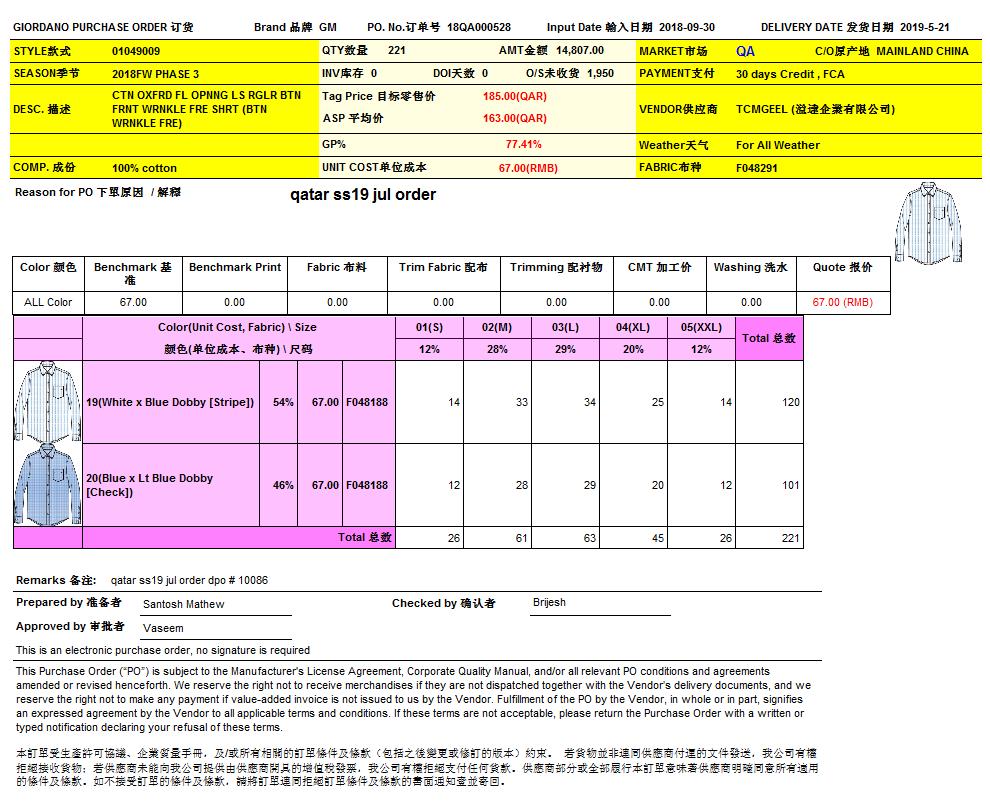The height and width of the screenshot is (810, 990).
Task: Select the Blue x Lt Blue Dobby shirt image
Action: point(47,485)
